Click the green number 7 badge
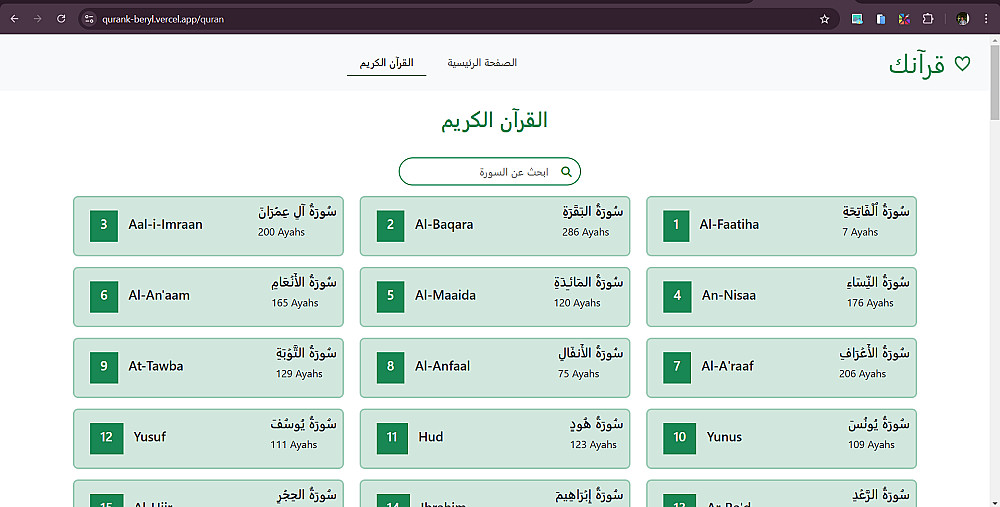This screenshot has height=507, width=1000. (677, 368)
